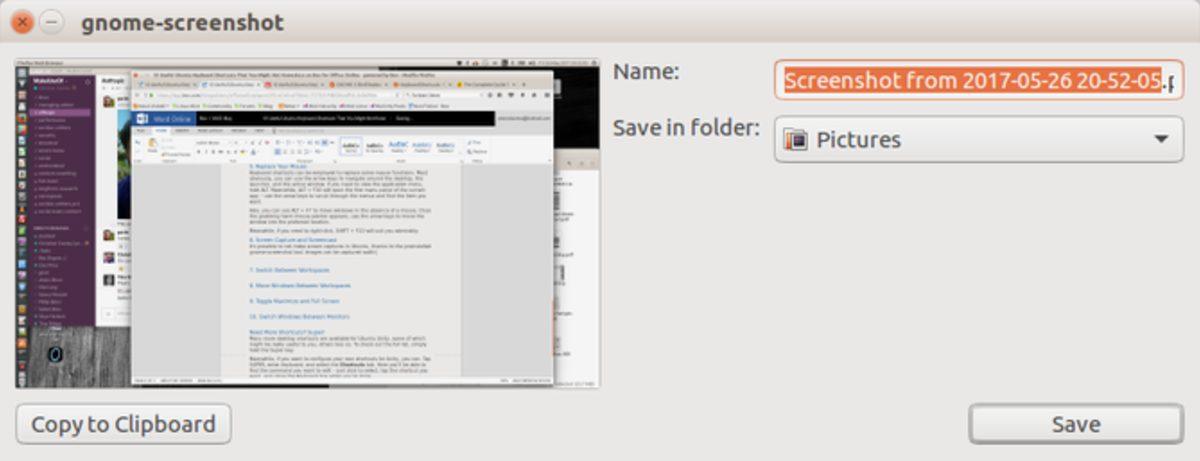The image size is (1200, 461).
Task: Click the Pictures folder icon
Action: tap(796, 140)
